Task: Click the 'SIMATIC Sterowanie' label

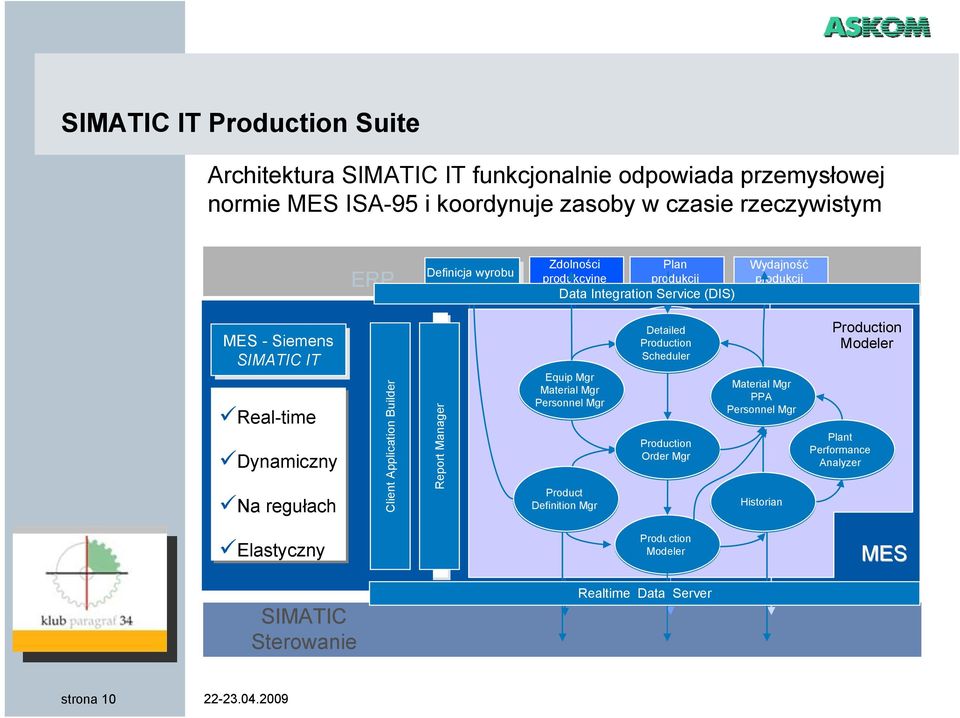Action: coord(304,629)
